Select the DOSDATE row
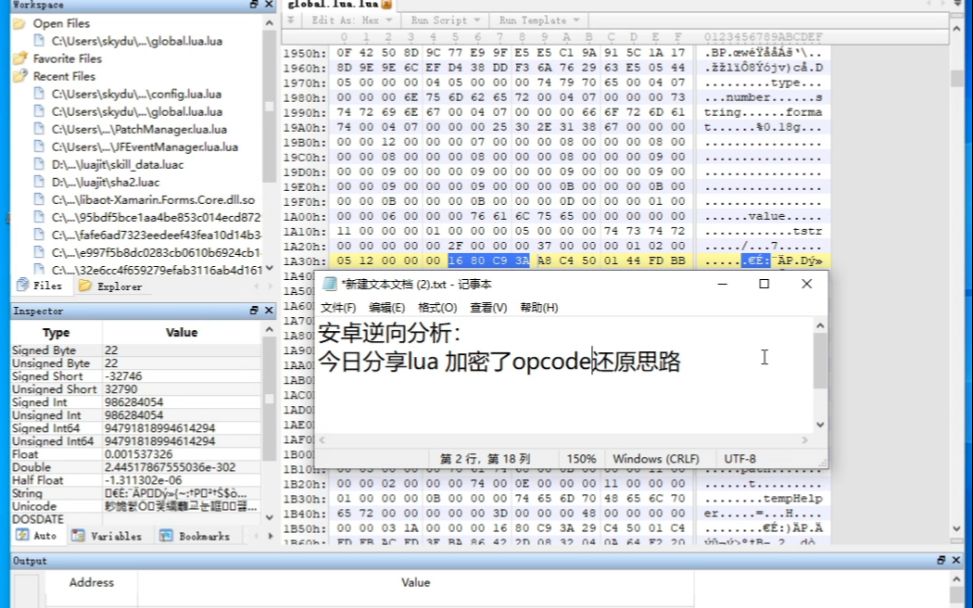This screenshot has width=973, height=608. [x=136, y=519]
